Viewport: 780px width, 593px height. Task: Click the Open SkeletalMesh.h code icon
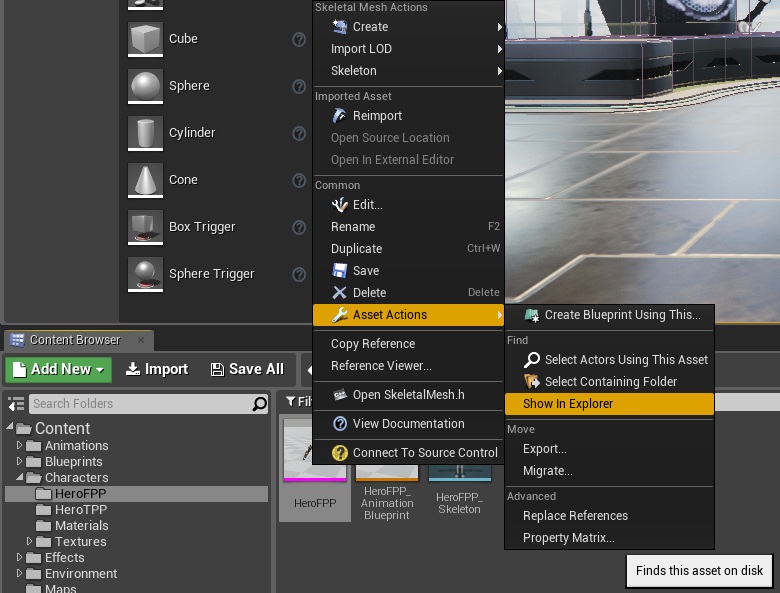[x=340, y=395]
